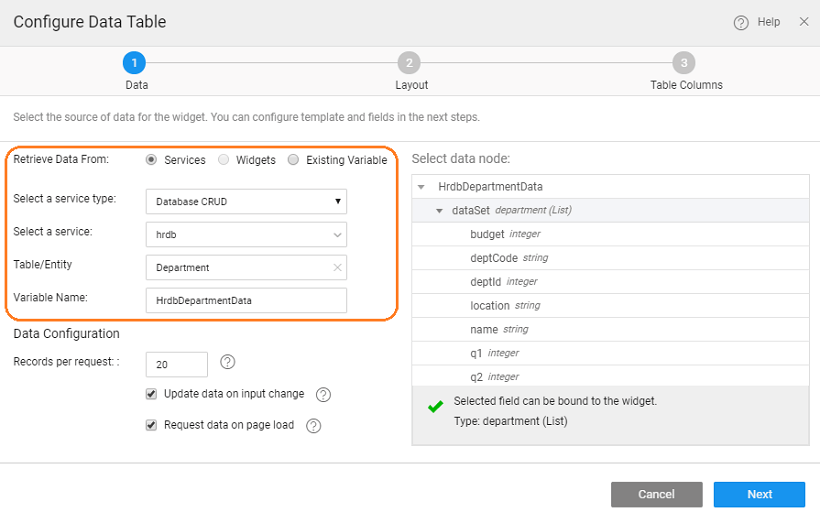
Task: Open the hrdb service dropdown
Action: 246,235
